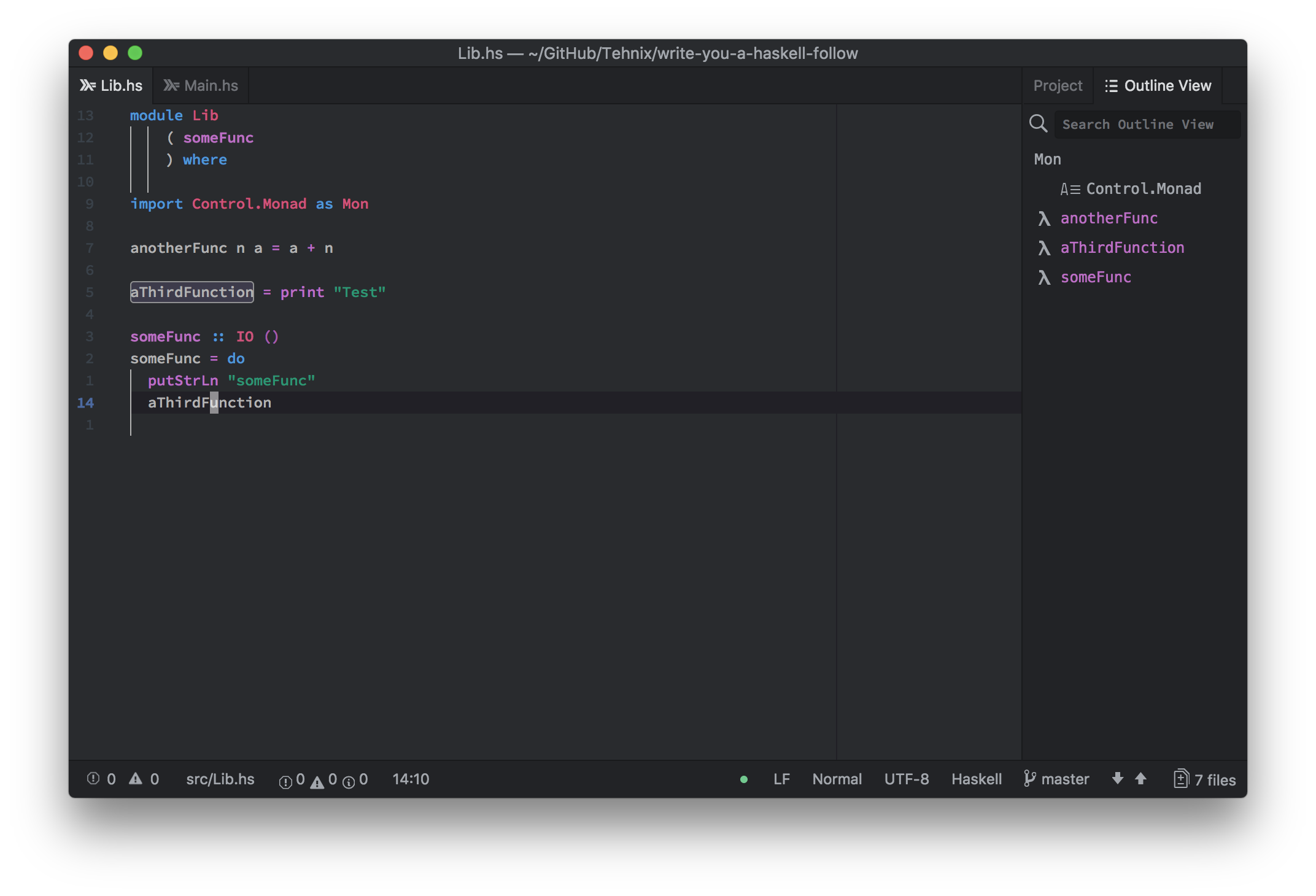Open the 7 files git changes panel

pos(1205,779)
